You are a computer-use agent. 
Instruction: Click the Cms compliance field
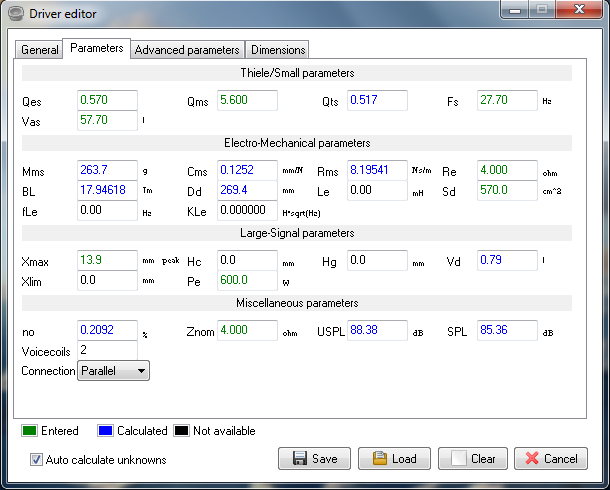pyautogui.click(x=247, y=170)
